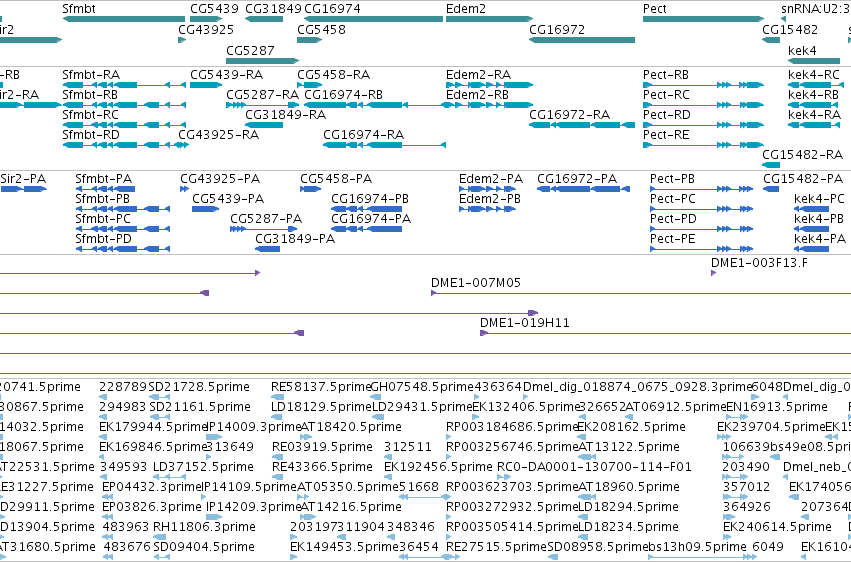
Task: Select the Edem2 gene label
Action: click(466, 9)
